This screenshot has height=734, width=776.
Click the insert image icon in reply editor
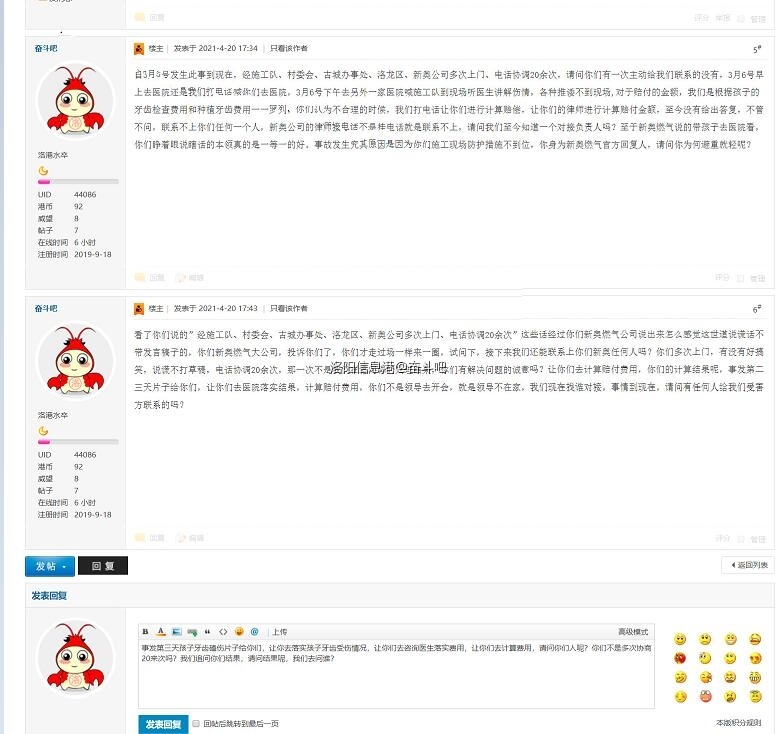[x=175, y=632]
